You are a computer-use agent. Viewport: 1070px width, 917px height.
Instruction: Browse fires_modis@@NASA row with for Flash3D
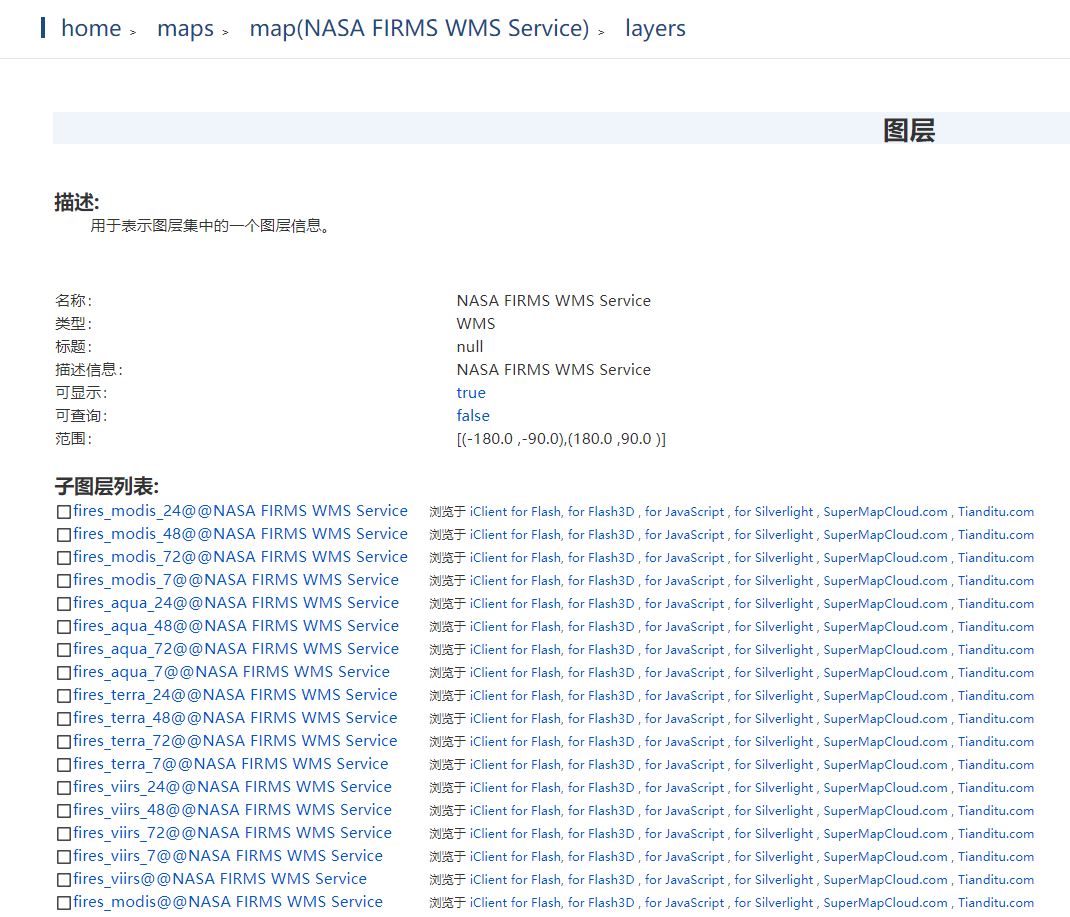point(601,903)
